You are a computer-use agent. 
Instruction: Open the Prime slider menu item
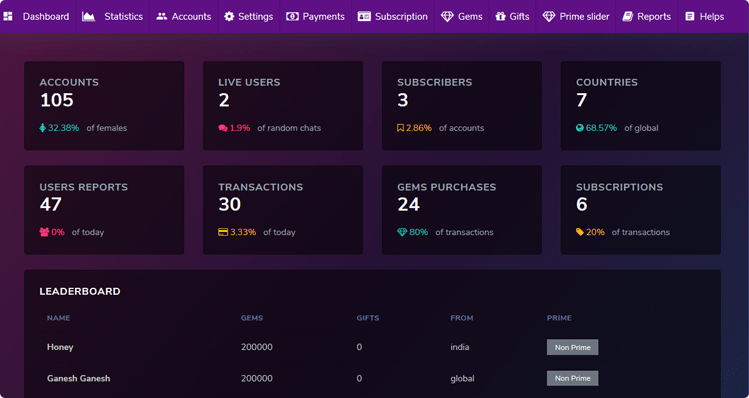(x=585, y=17)
